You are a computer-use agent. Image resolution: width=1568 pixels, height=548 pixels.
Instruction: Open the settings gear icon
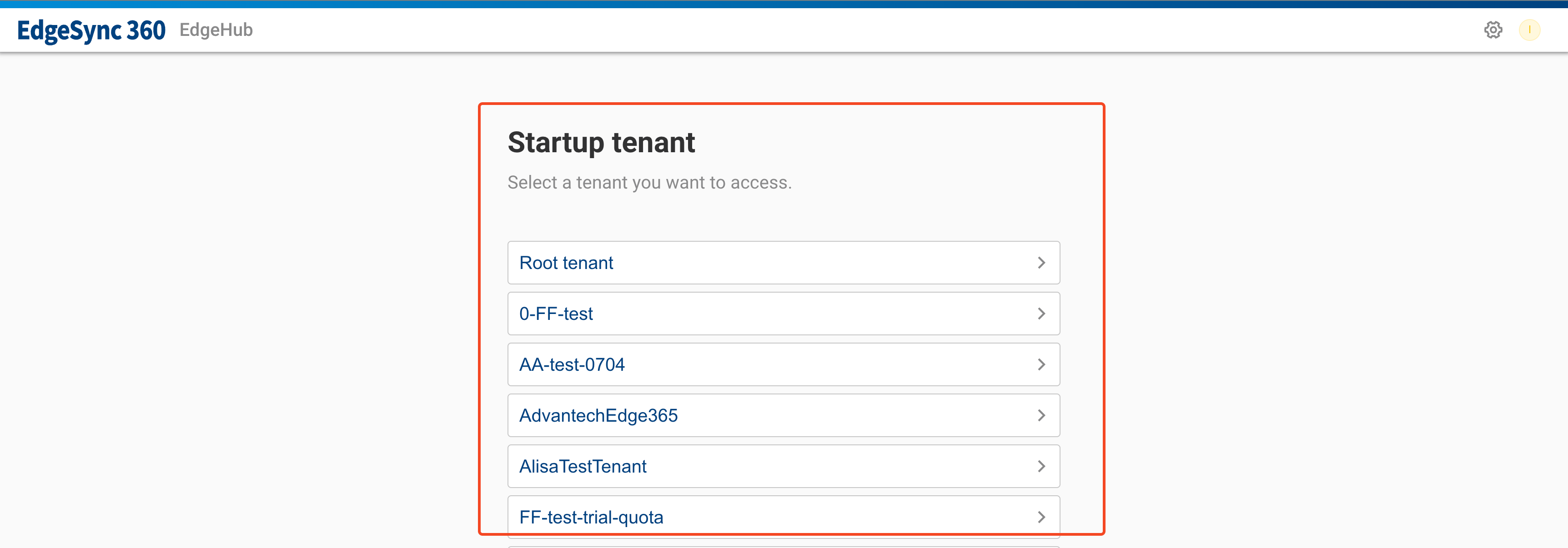click(x=1494, y=30)
